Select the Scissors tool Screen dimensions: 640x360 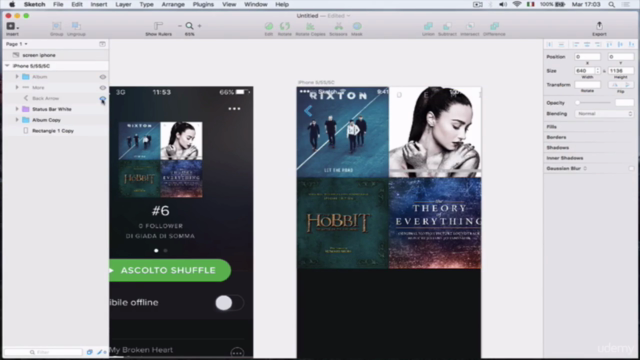[x=338, y=26]
